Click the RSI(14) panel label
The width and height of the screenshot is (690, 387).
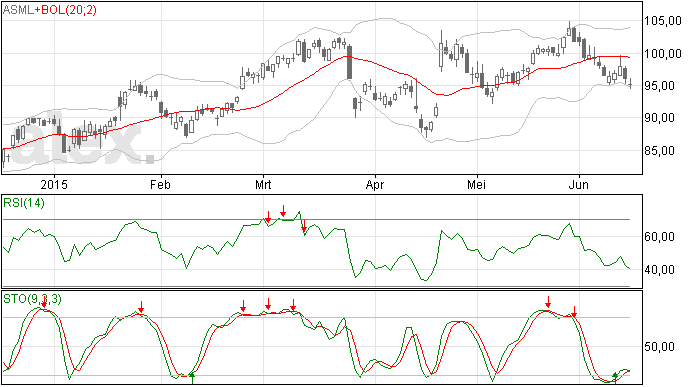coord(24,203)
